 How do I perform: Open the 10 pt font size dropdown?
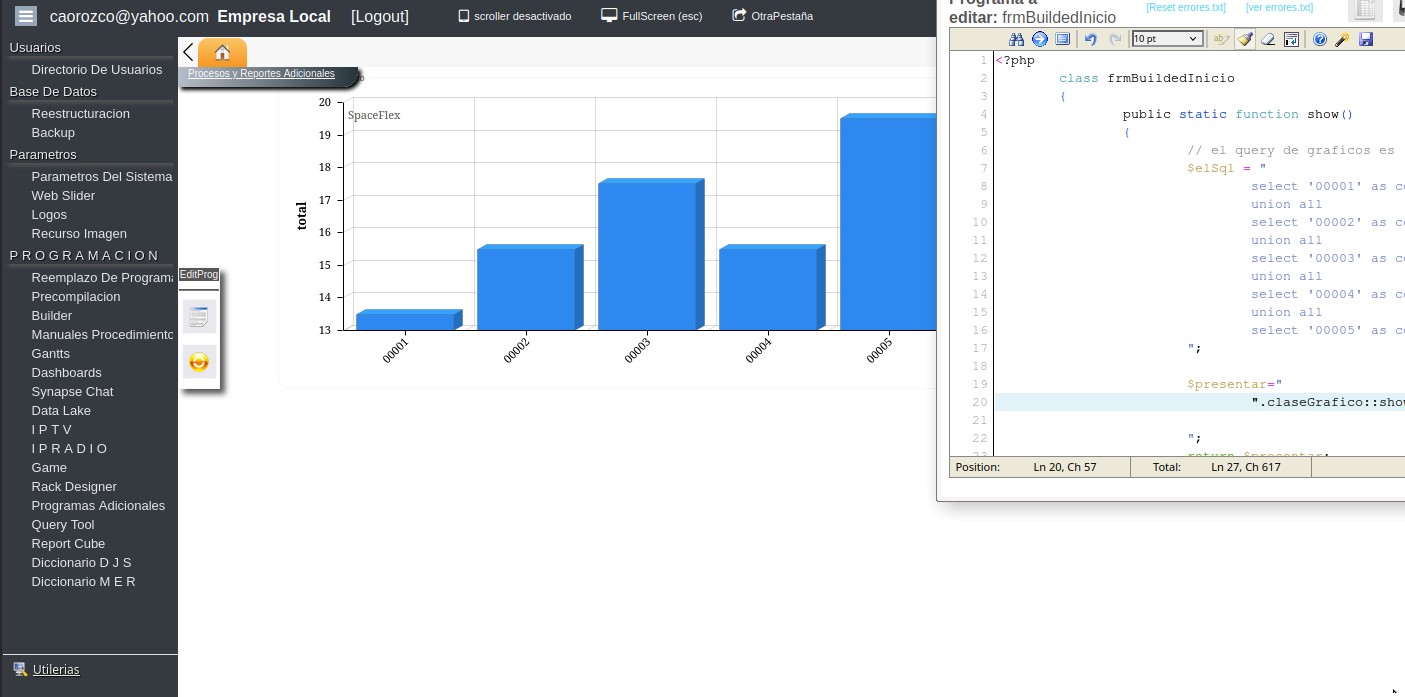point(1166,39)
